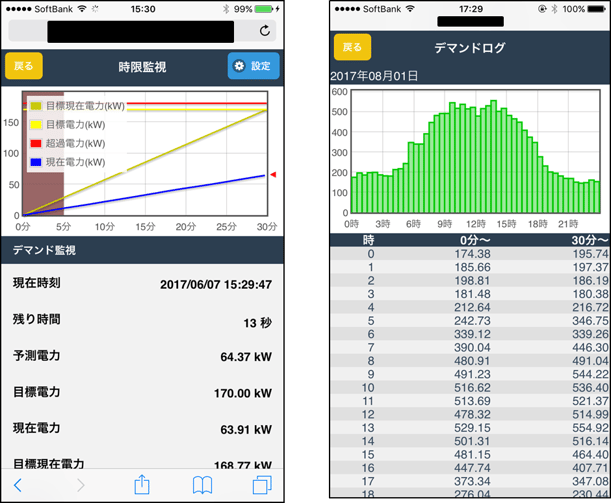
Task: Tap rotation lock icon in right status bar
Action: click(x=542, y=9)
